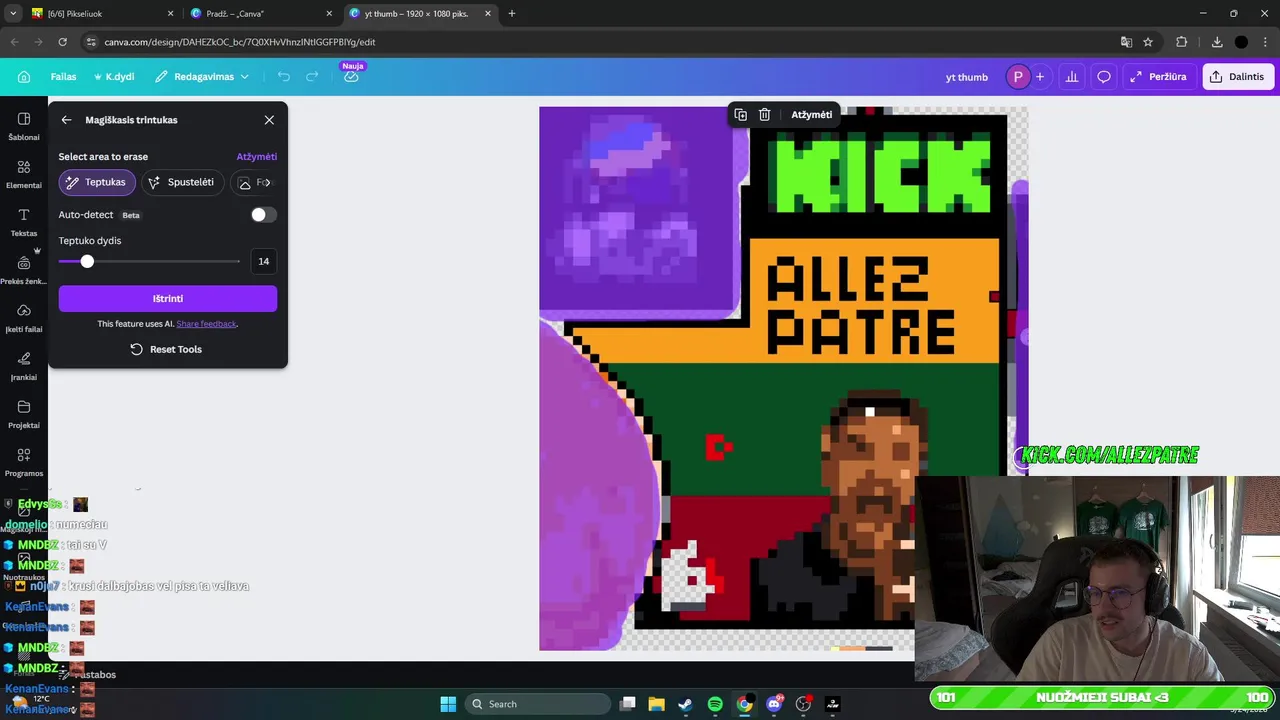Delete element with canvas trash icon
1280x720 pixels.
point(764,115)
